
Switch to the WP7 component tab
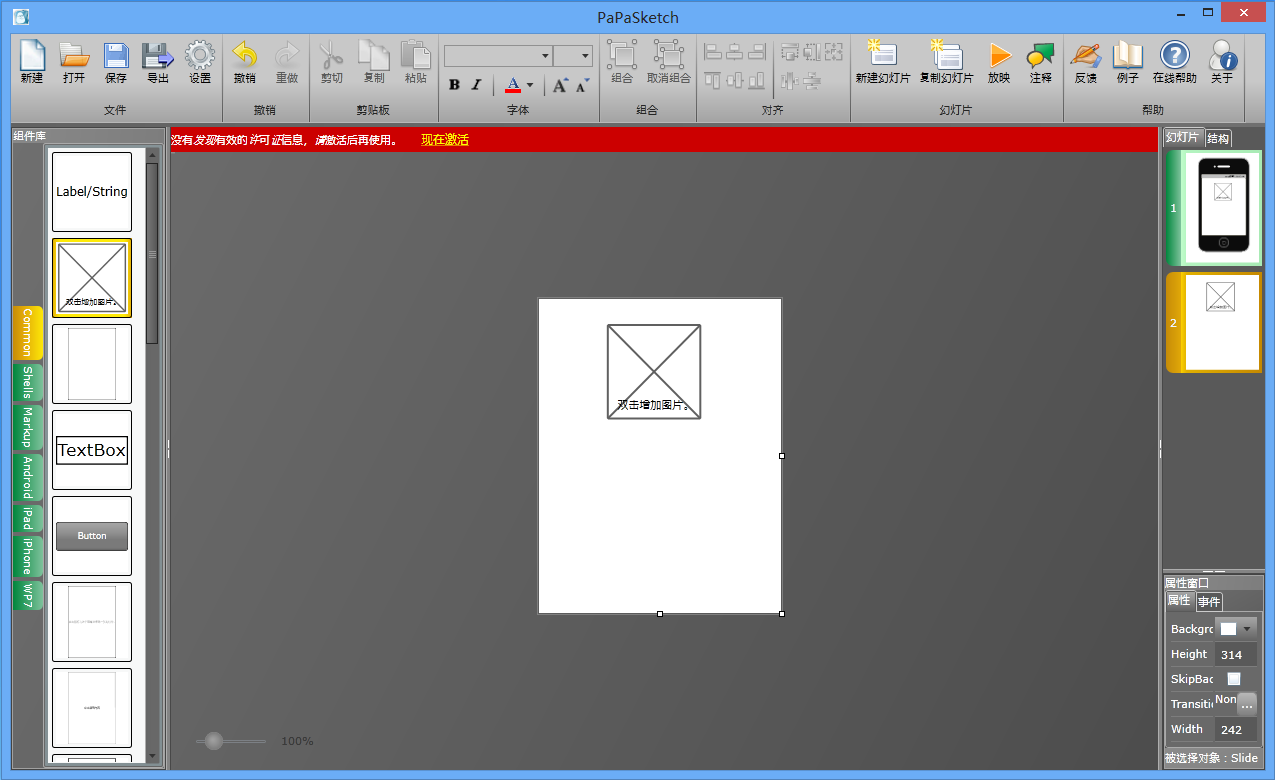click(x=28, y=596)
